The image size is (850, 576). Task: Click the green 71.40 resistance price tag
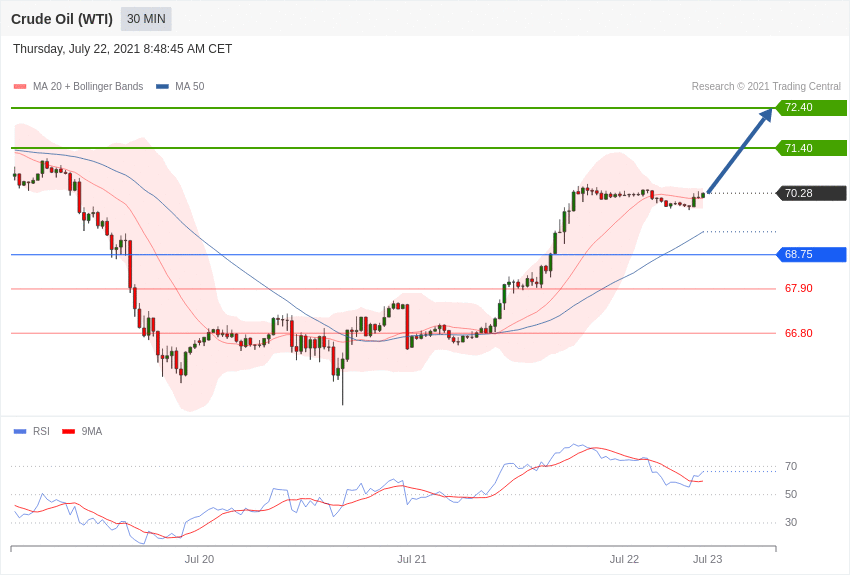coord(811,148)
